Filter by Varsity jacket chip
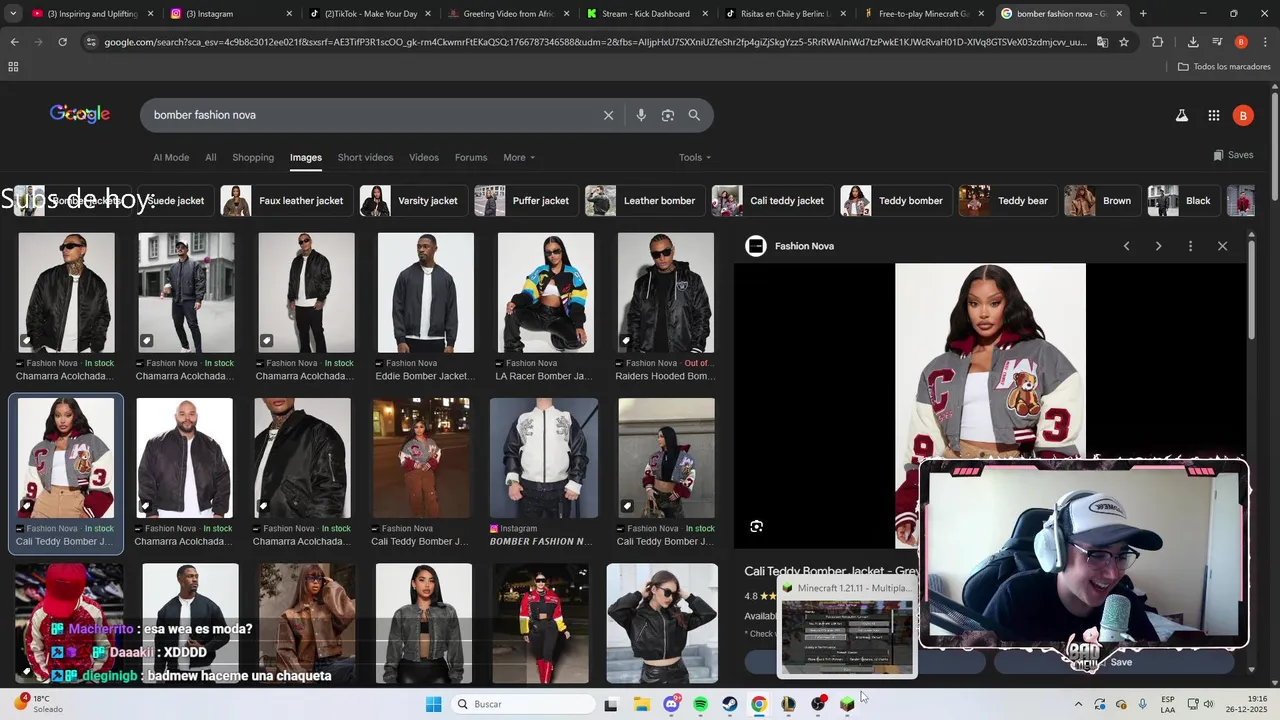 point(415,201)
